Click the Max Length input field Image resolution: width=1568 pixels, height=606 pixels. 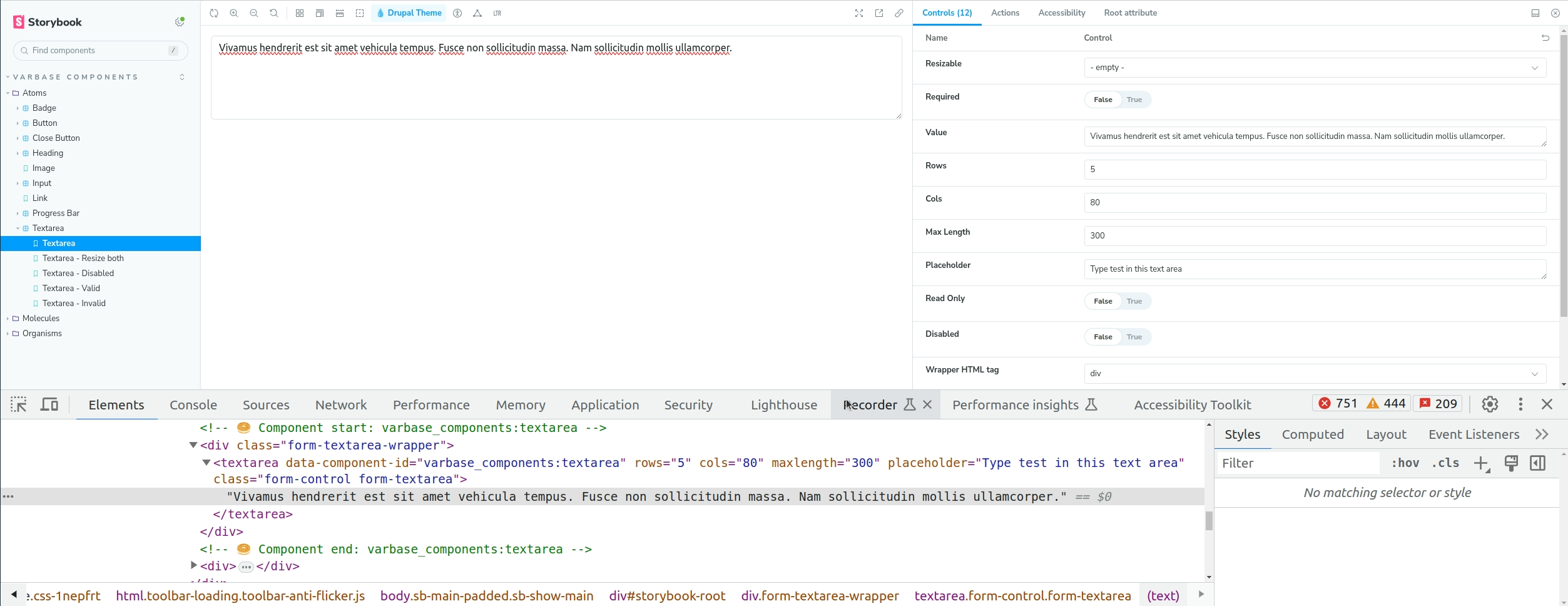pyautogui.click(x=1315, y=236)
